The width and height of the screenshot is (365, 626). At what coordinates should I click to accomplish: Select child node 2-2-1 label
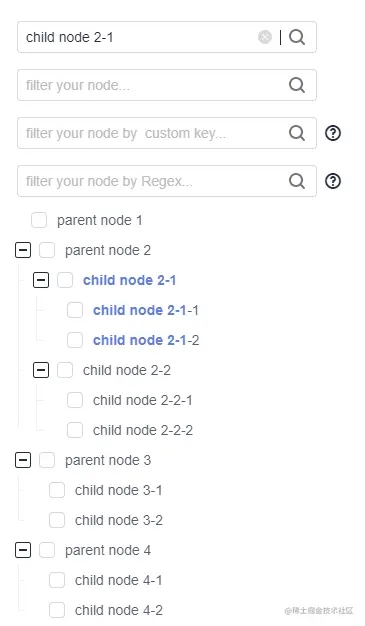[x=143, y=400]
